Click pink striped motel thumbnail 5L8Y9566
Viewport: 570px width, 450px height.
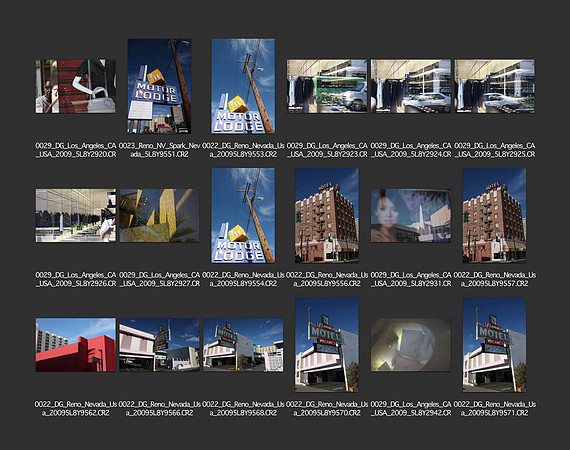(159, 345)
